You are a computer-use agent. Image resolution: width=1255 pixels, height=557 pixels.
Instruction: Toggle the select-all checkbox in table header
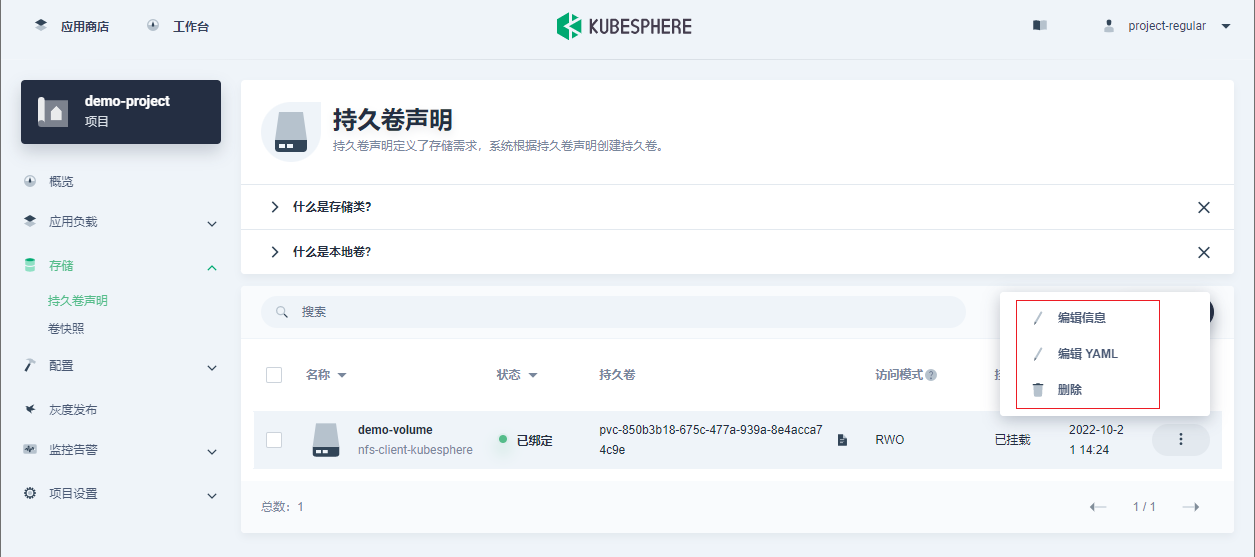click(274, 375)
